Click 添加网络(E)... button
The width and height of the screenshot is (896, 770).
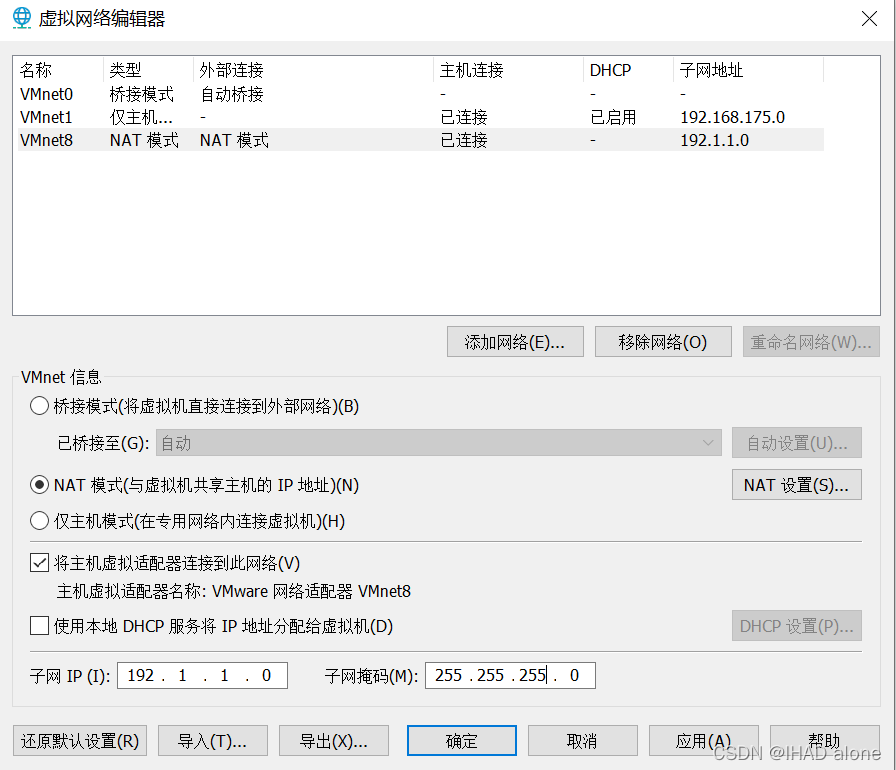(515, 342)
